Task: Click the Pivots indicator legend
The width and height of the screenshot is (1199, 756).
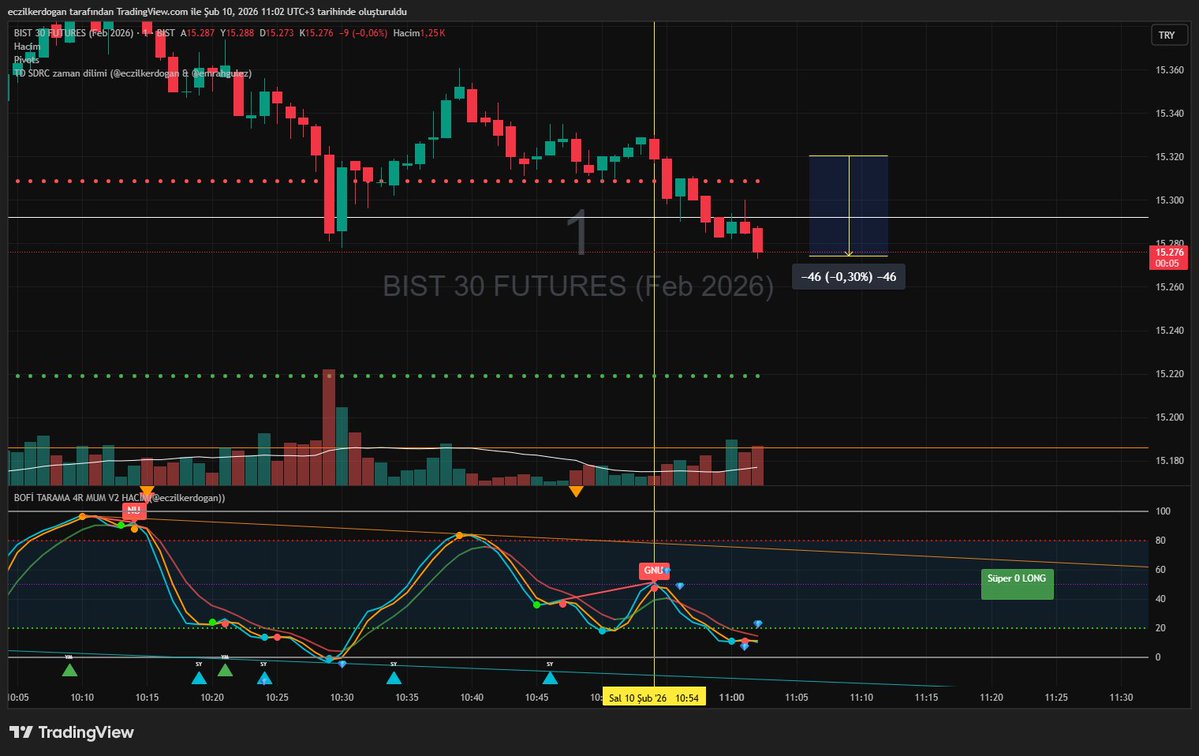Action: tap(26, 60)
